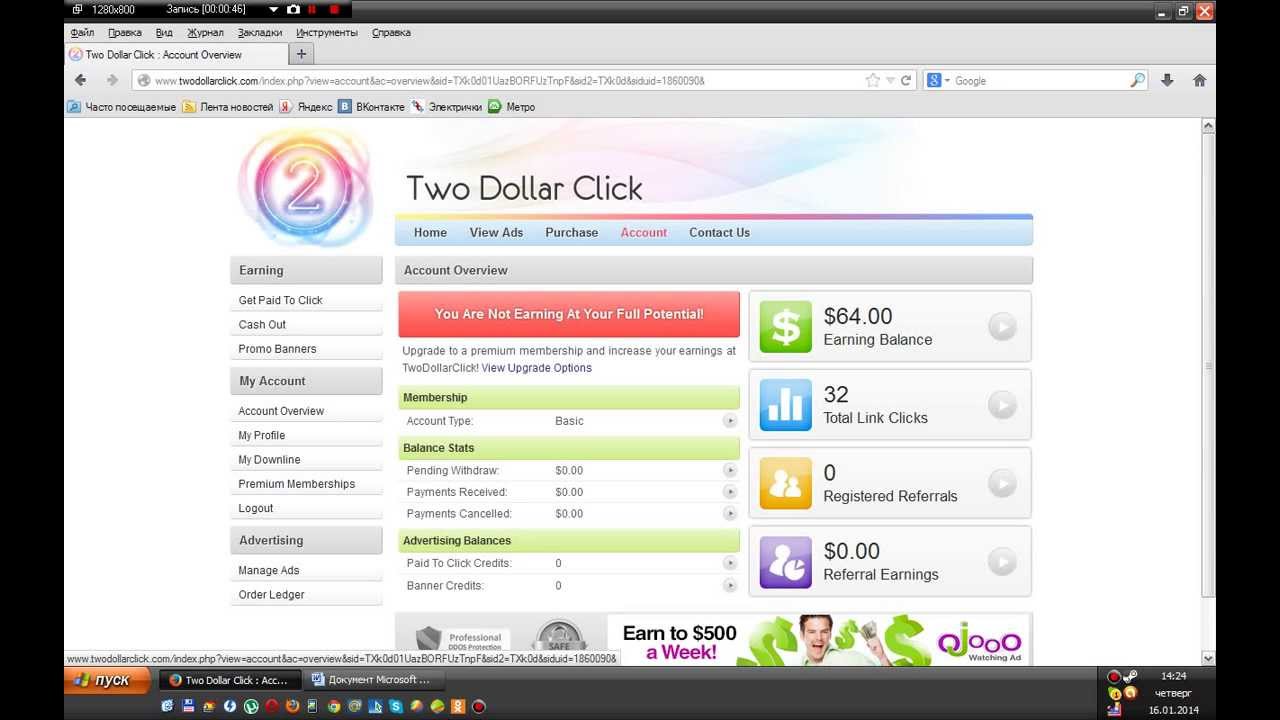The image size is (1280, 720).
Task: Click the blue bar chart Total Link Clicks icon
Action: (x=786, y=405)
